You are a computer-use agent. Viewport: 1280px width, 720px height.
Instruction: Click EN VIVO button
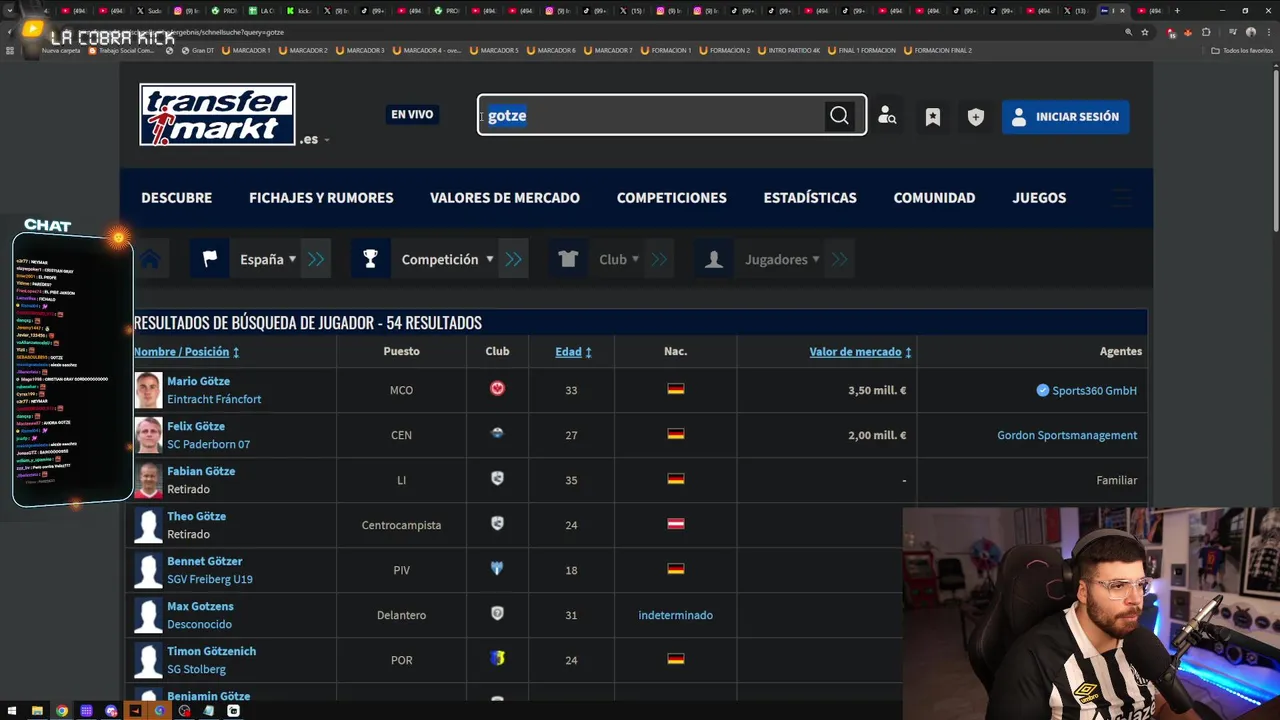coord(412,114)
